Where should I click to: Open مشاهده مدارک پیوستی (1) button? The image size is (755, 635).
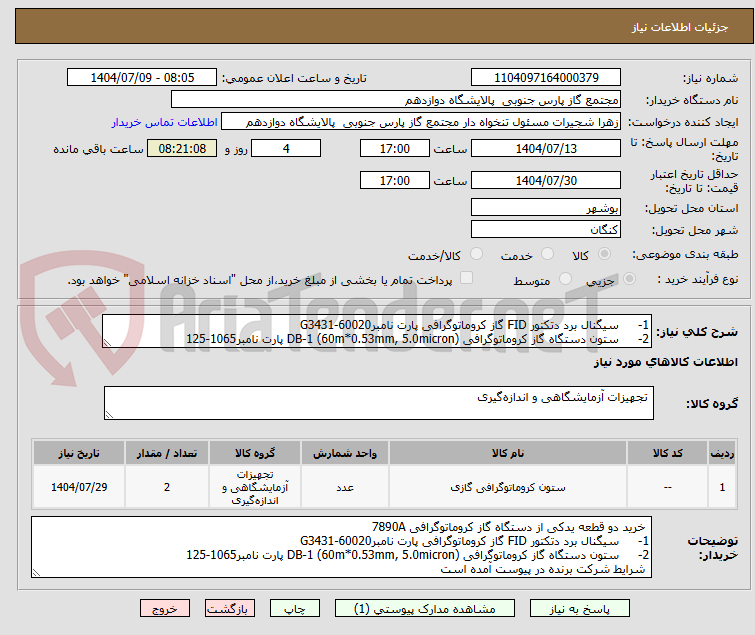pyautogui.click(x=425, y=609)
